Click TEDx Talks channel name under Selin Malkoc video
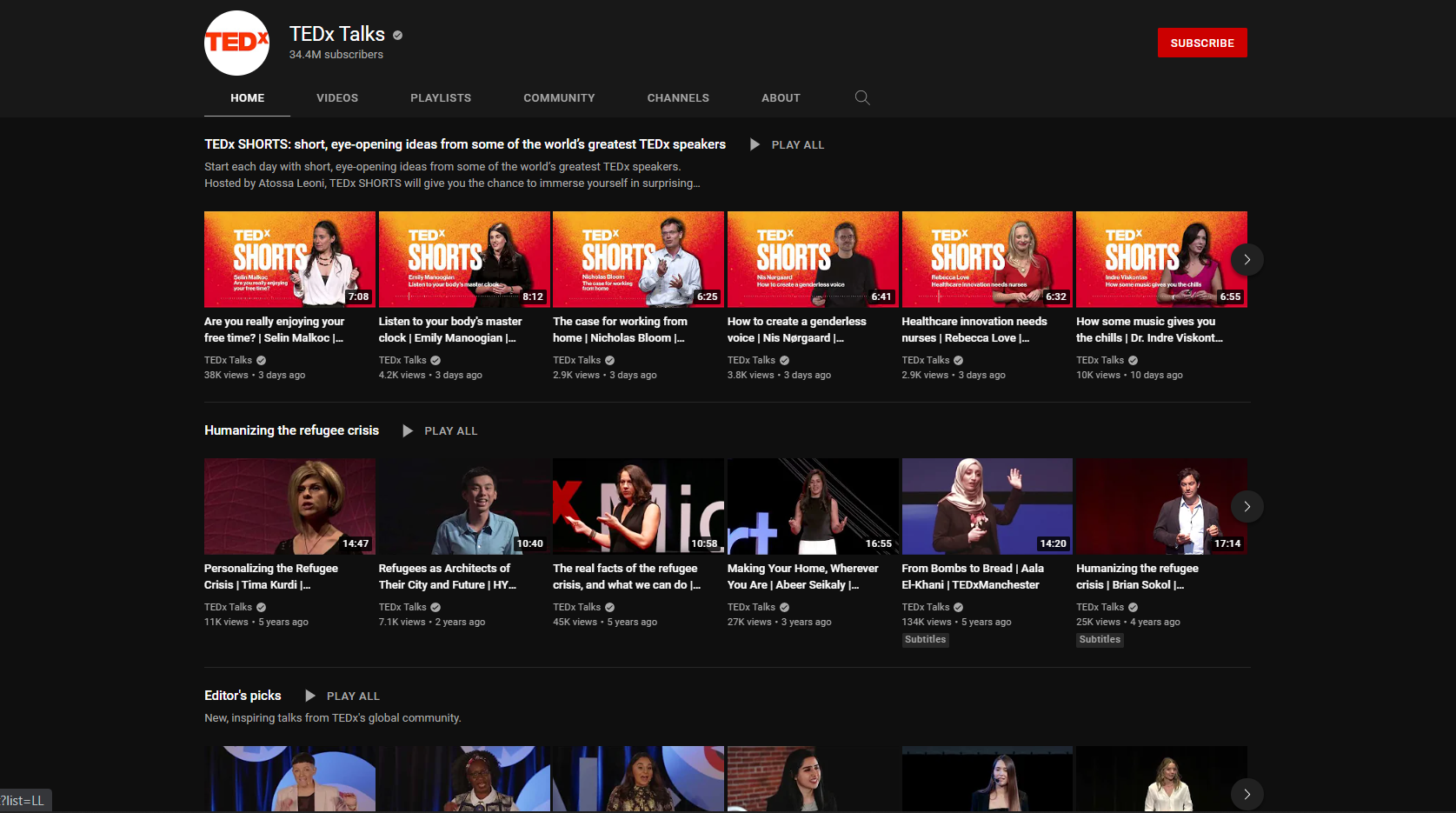1456x813 pixels. point(228,360)
